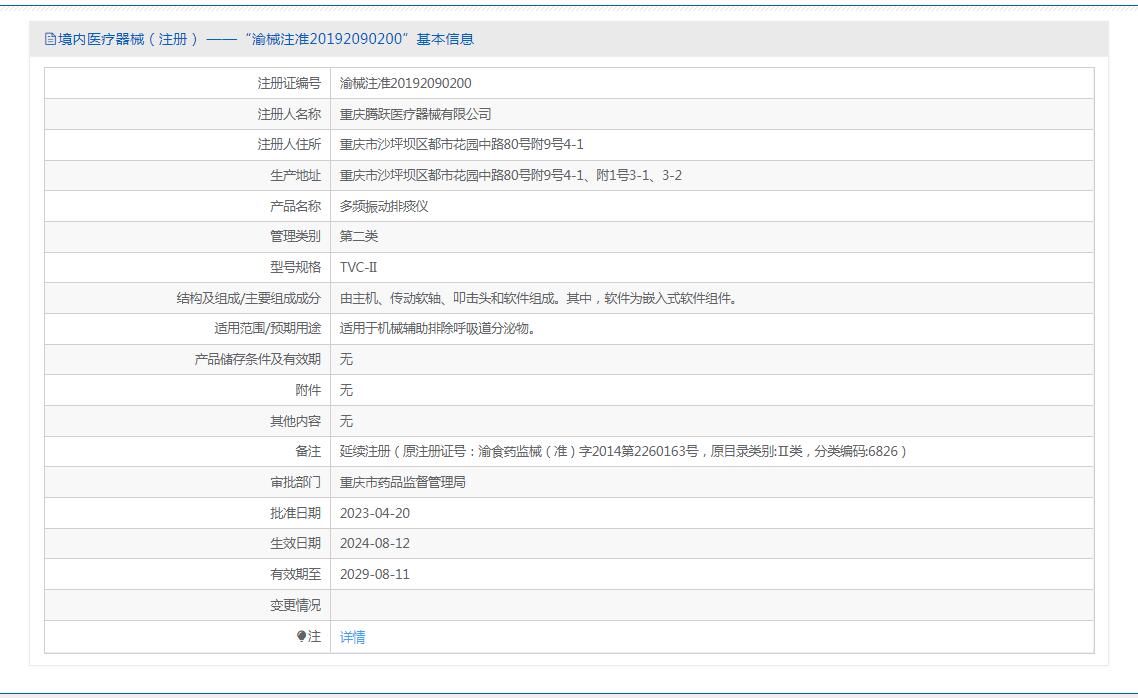Image resolution: width=1138 pixels, height=698 pixels.
Task: Select model specification TVC-II
Action: (x=359, y=267)
